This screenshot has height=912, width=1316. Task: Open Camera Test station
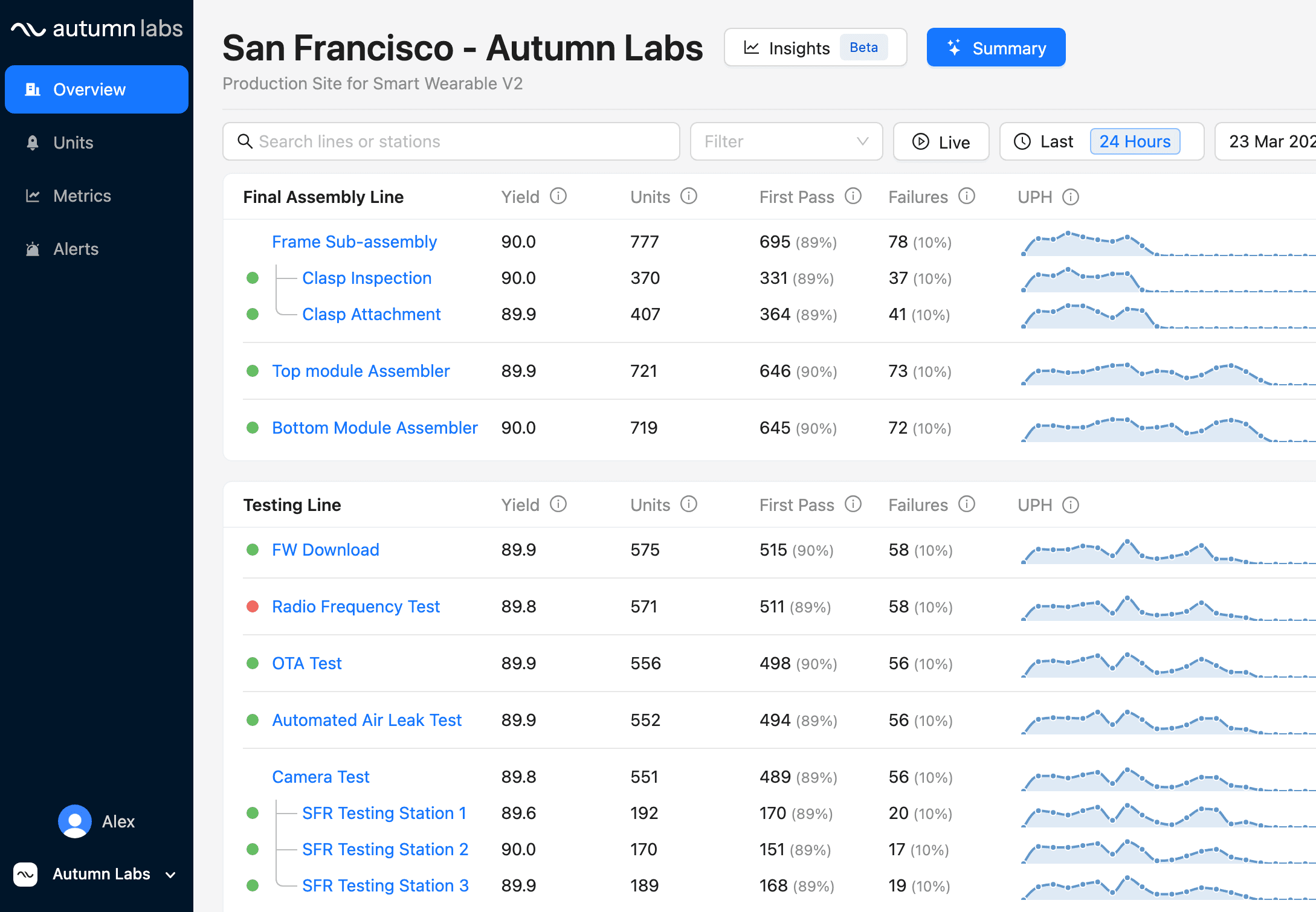click(x=320, y=777)
